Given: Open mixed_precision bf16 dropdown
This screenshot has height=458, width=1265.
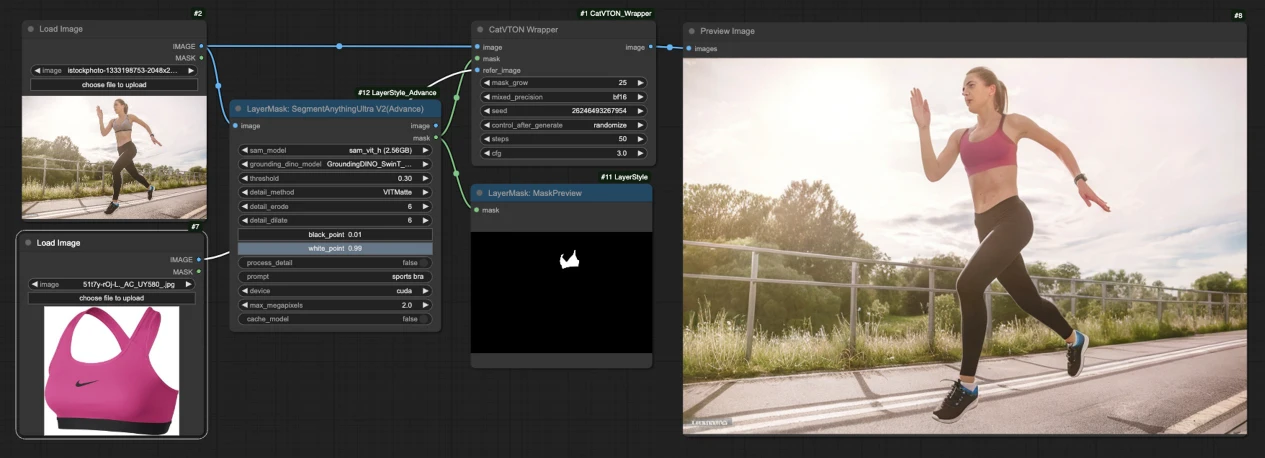Looking at the screenshot, I should pyautogui.click(x=565, y=97).
